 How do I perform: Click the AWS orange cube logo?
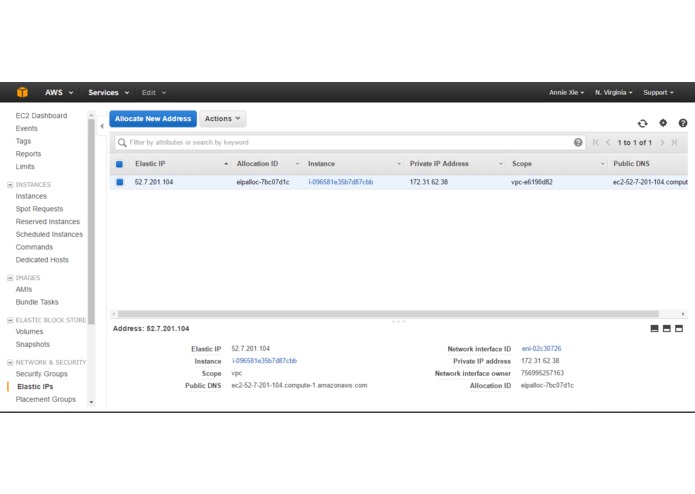pos(22,92)
